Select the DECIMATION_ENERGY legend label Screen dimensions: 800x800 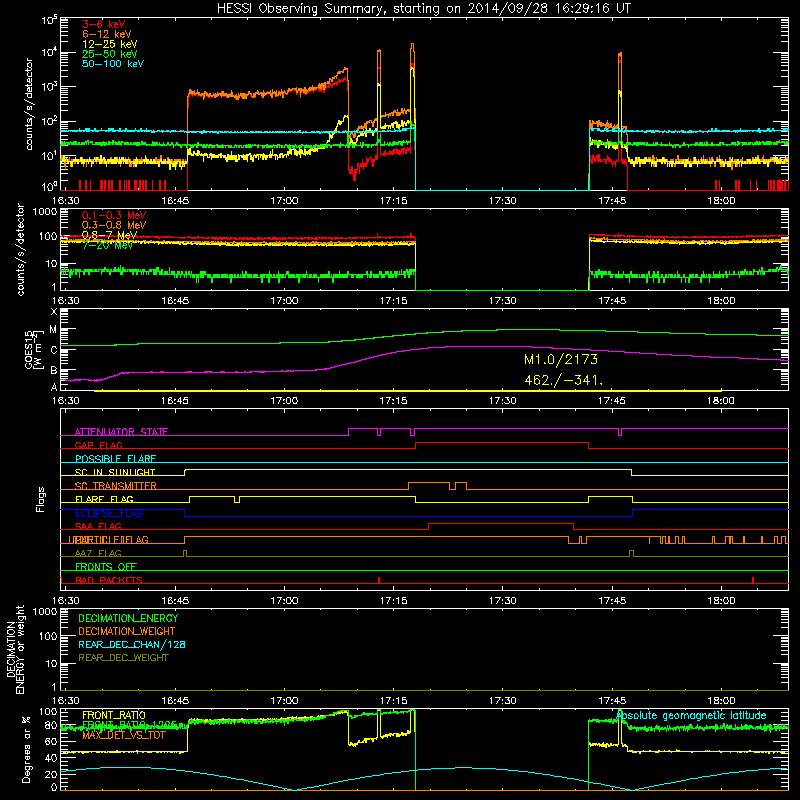click(128, 618)
